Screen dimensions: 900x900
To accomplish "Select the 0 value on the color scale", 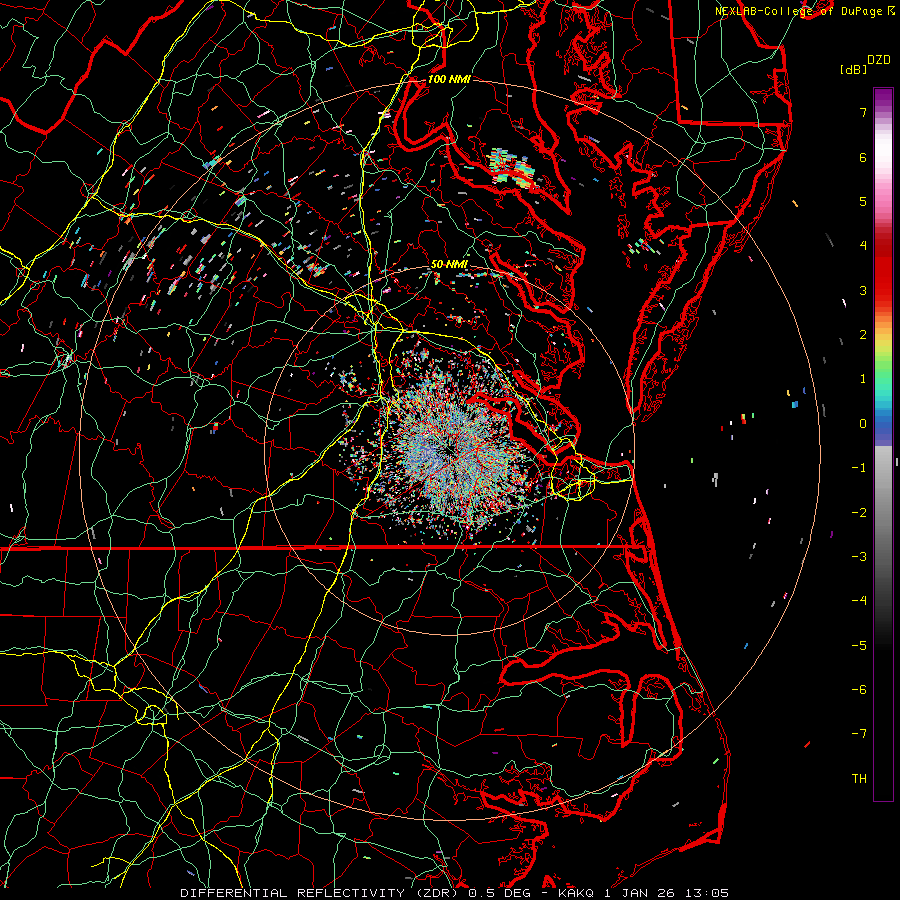I will pyautogui.click(x=863, y=424).
